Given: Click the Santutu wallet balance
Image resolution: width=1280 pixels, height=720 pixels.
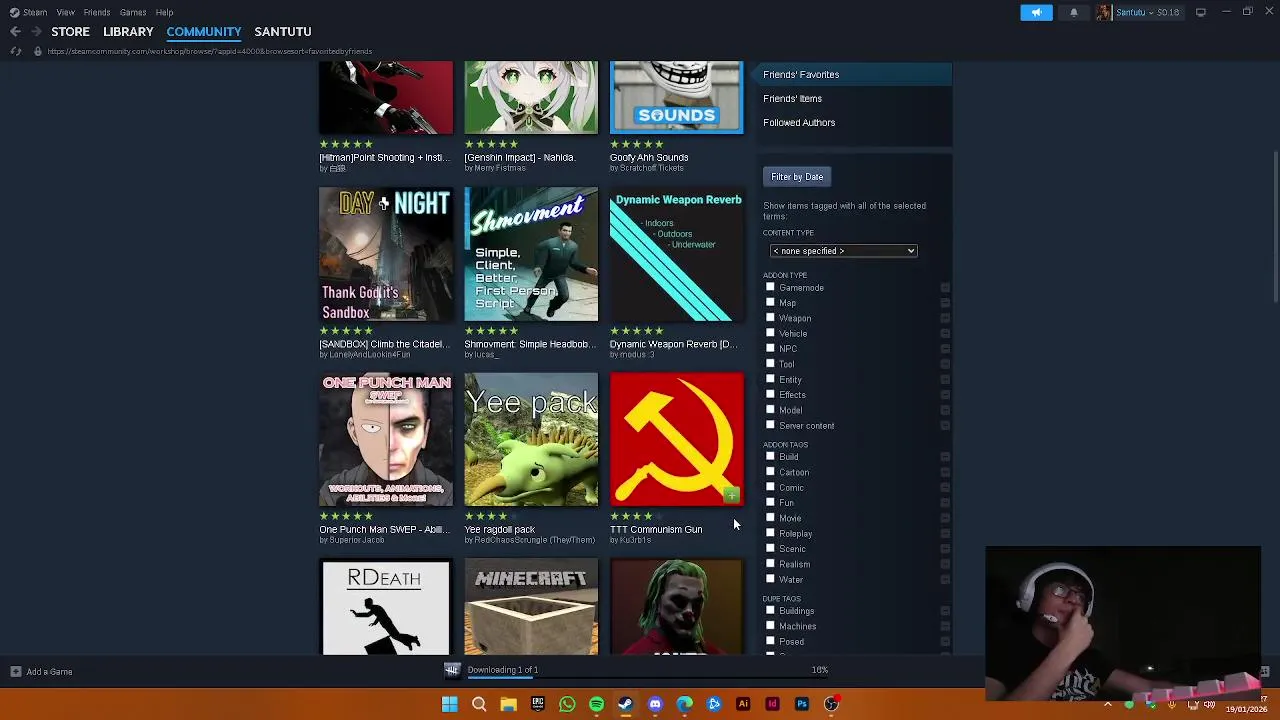Looking at the screenshot, I should click(x=1170, y=12).
